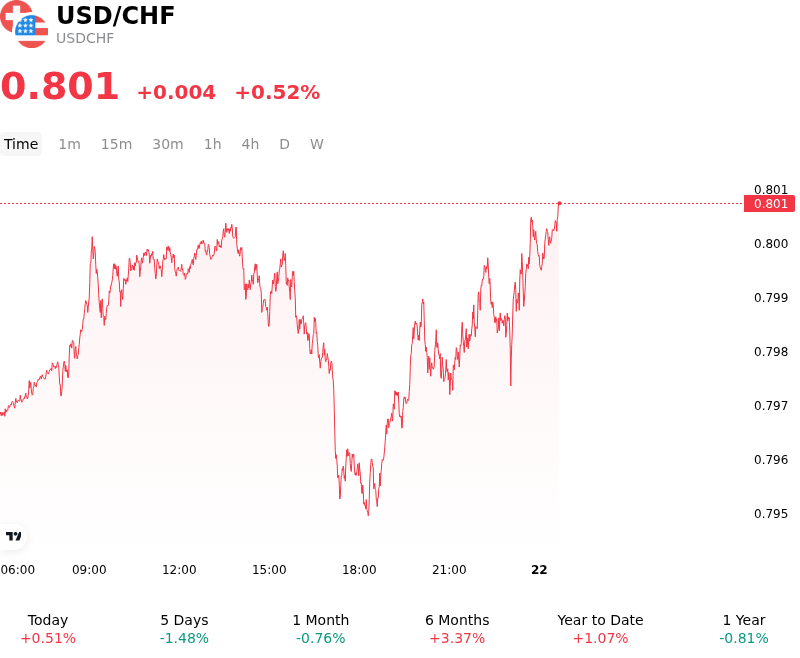Image resolution: width=800 pixels, height=658 pixels.
Task: Open the USD/CHF symbol title
Action: click(x=115, y=15)
